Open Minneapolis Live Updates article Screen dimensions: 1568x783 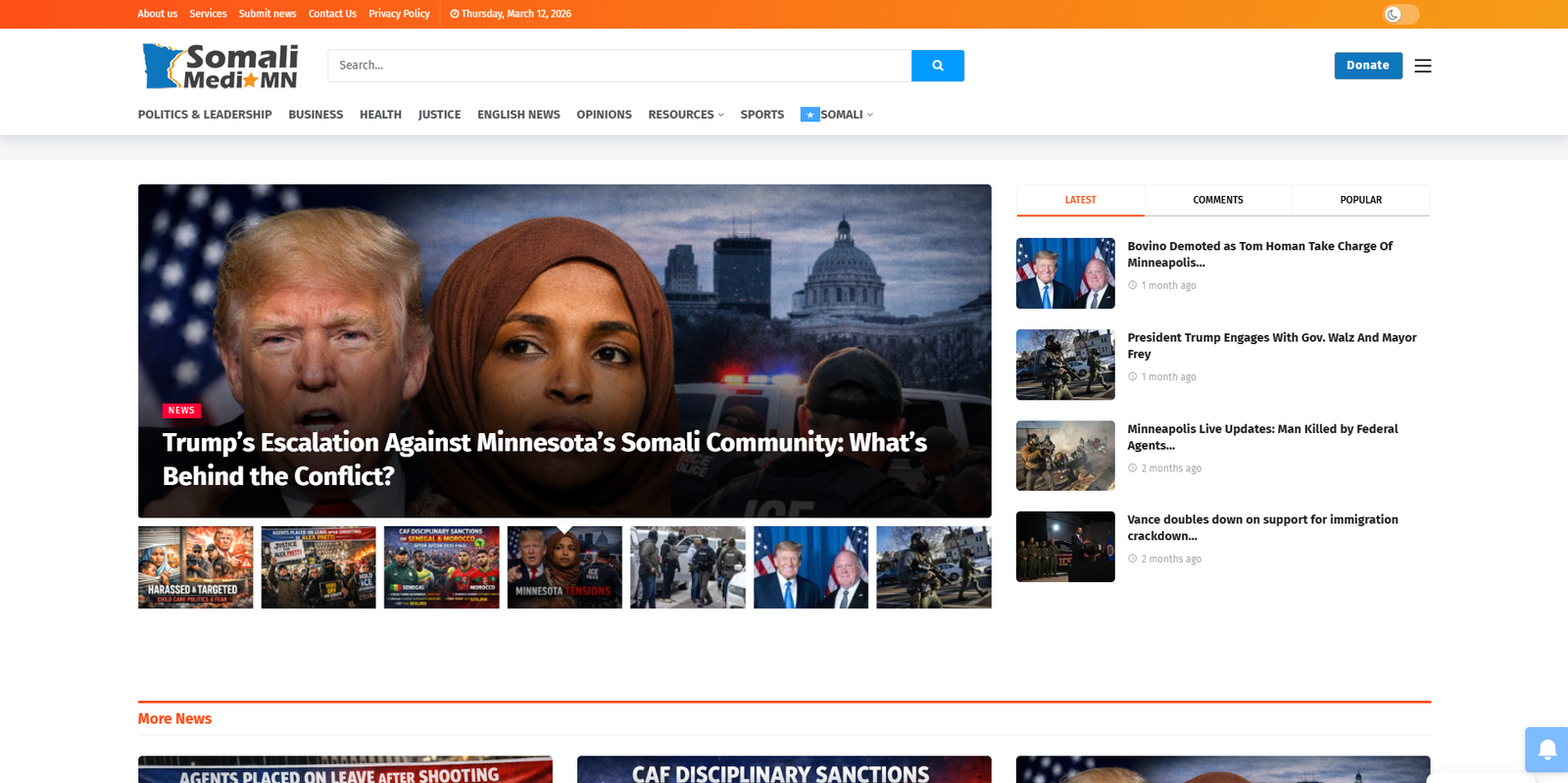(1262, 437)
